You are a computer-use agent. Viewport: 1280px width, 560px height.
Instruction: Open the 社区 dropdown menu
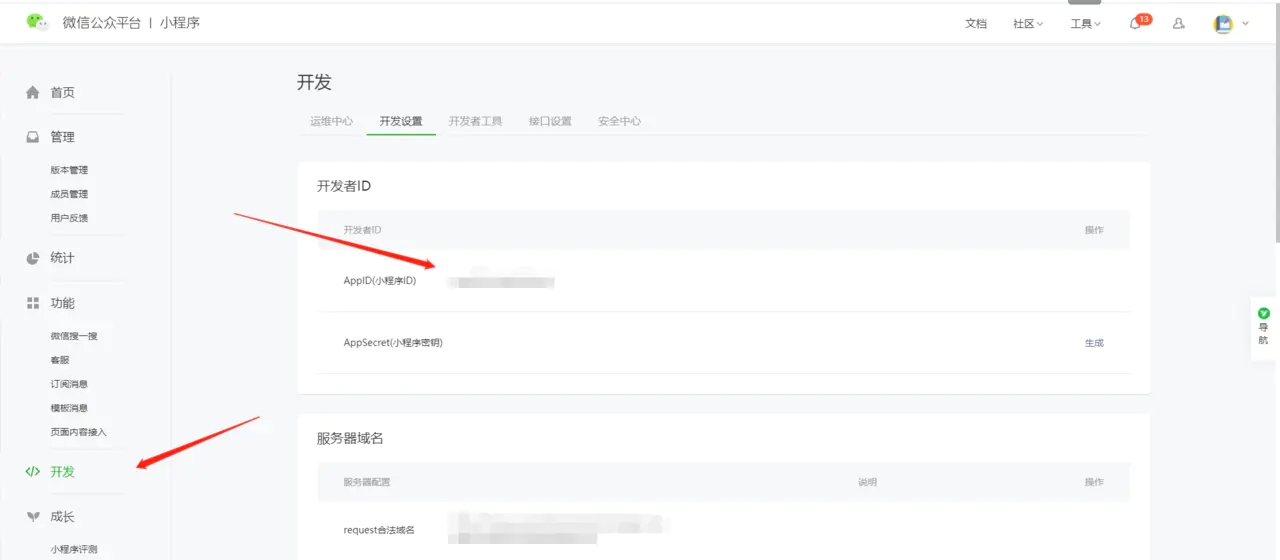click(x=1028, y=23)
